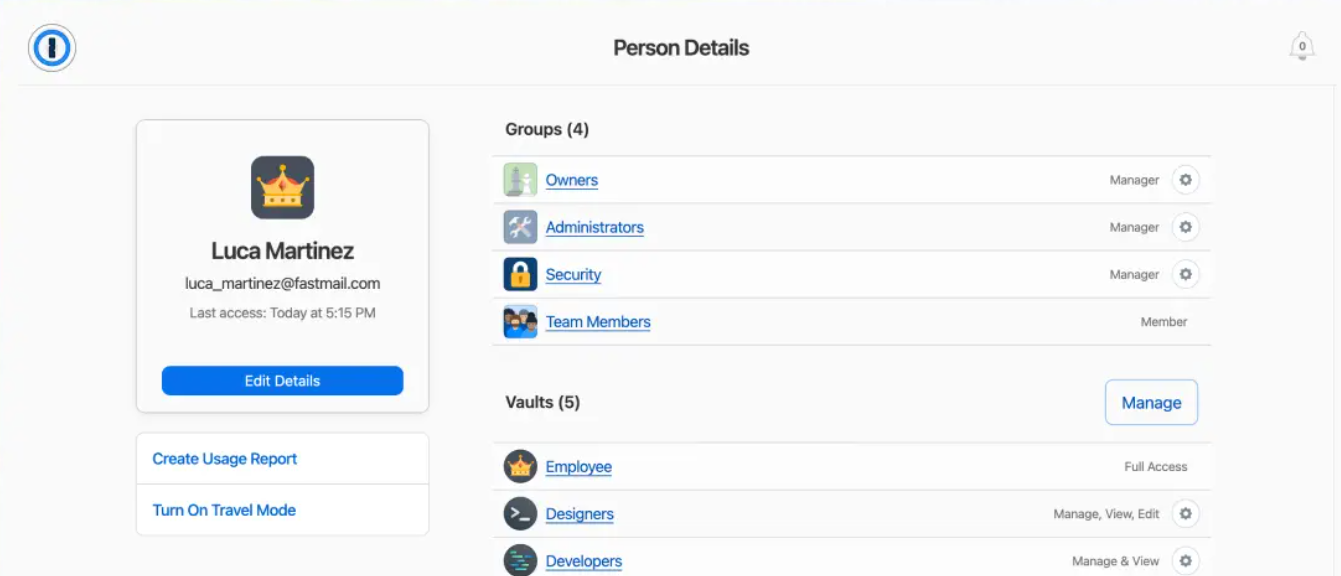Viewport: 1341px width, 576px height.
Task: Click the Manage vaults button
Action: coord(1151,402)
